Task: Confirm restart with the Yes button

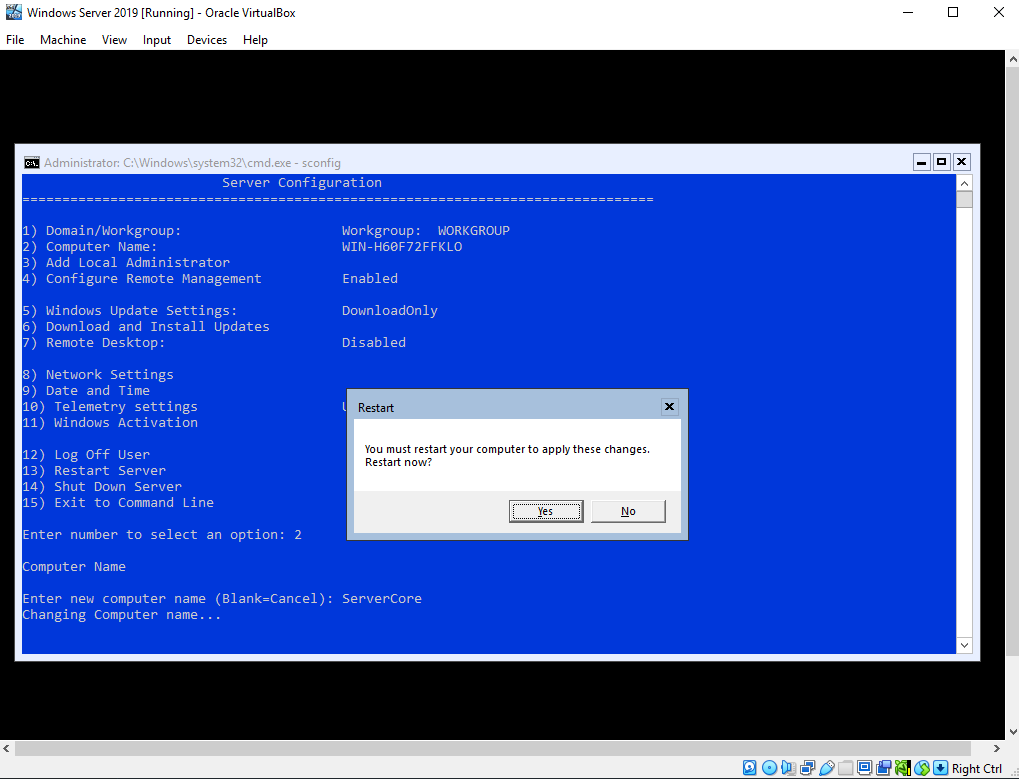Action: coord(546,511)
